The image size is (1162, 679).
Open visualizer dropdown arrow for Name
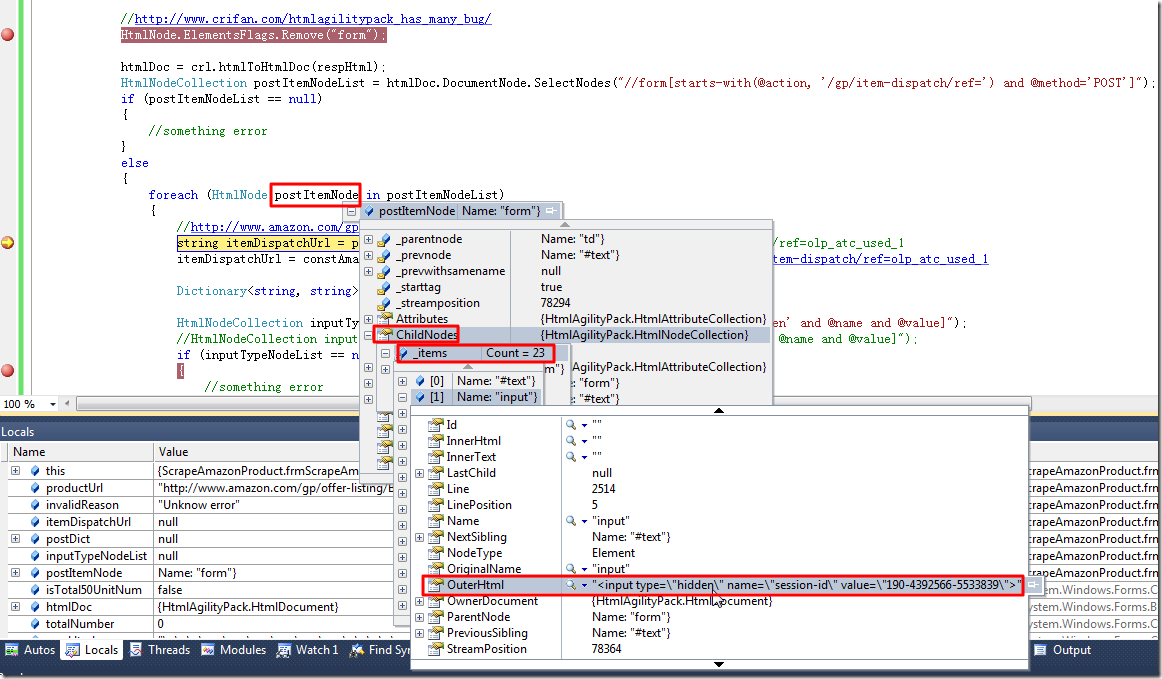tap(584, 522)
